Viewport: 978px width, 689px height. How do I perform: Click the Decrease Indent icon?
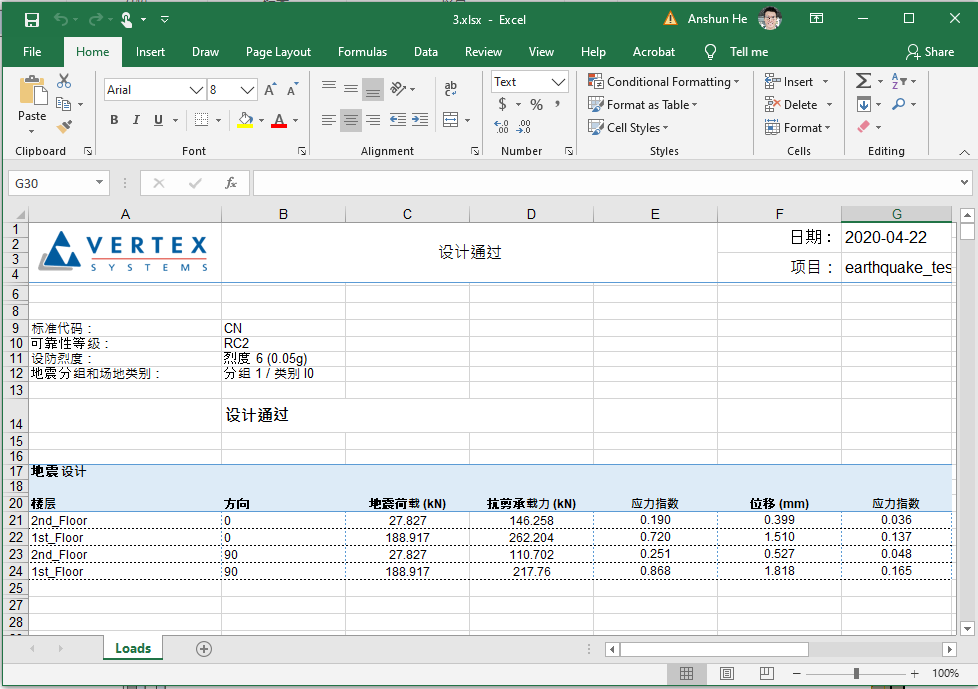(398, 120)
